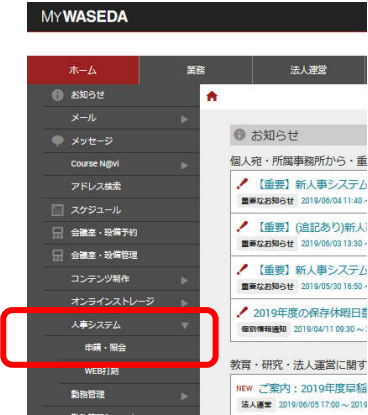Expand the コンテンツ制作 submenu arrow
This screenshot has height=415, width=368.
[x=184, y=280]
